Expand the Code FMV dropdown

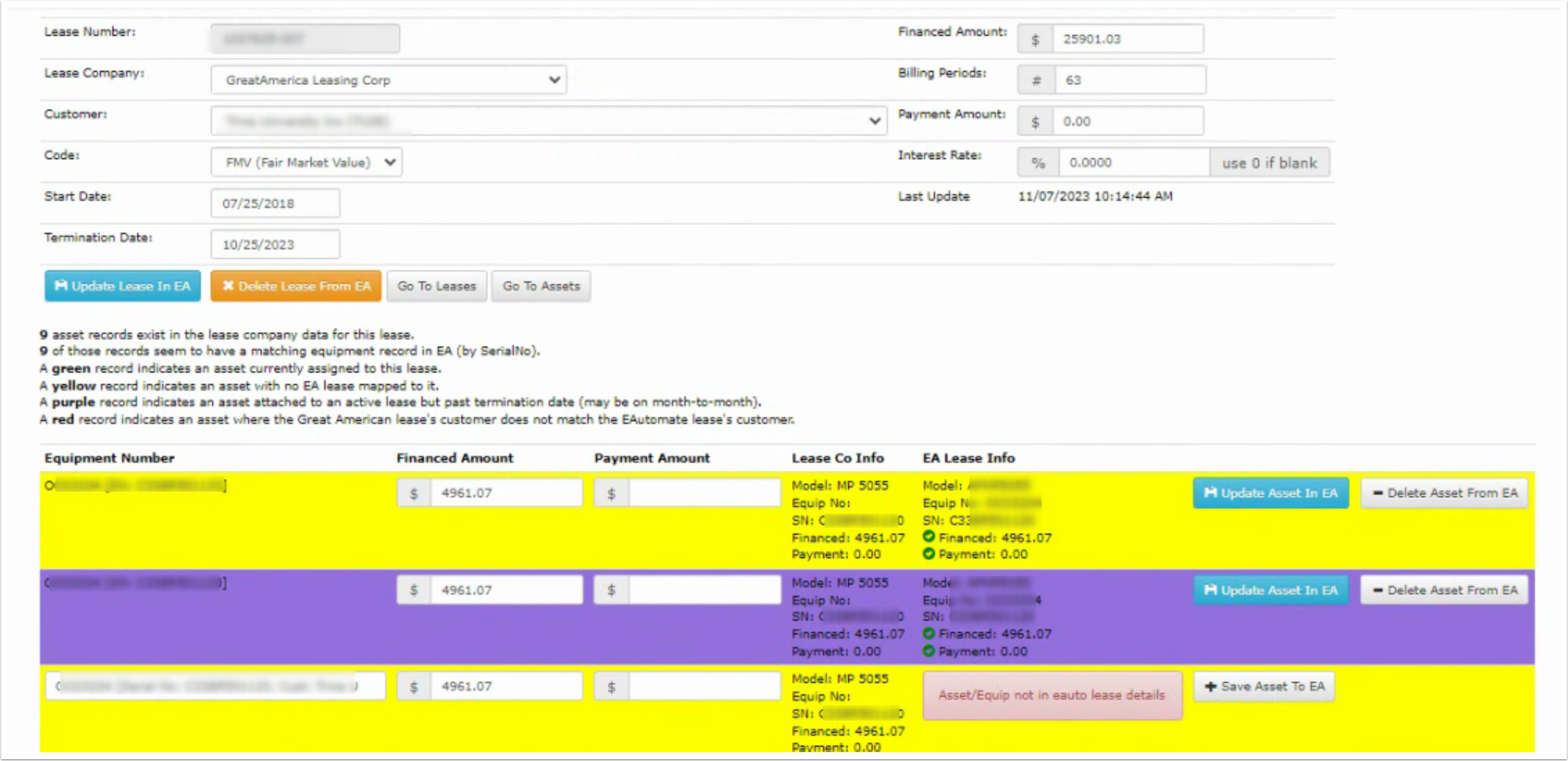(x=306, y=162)
